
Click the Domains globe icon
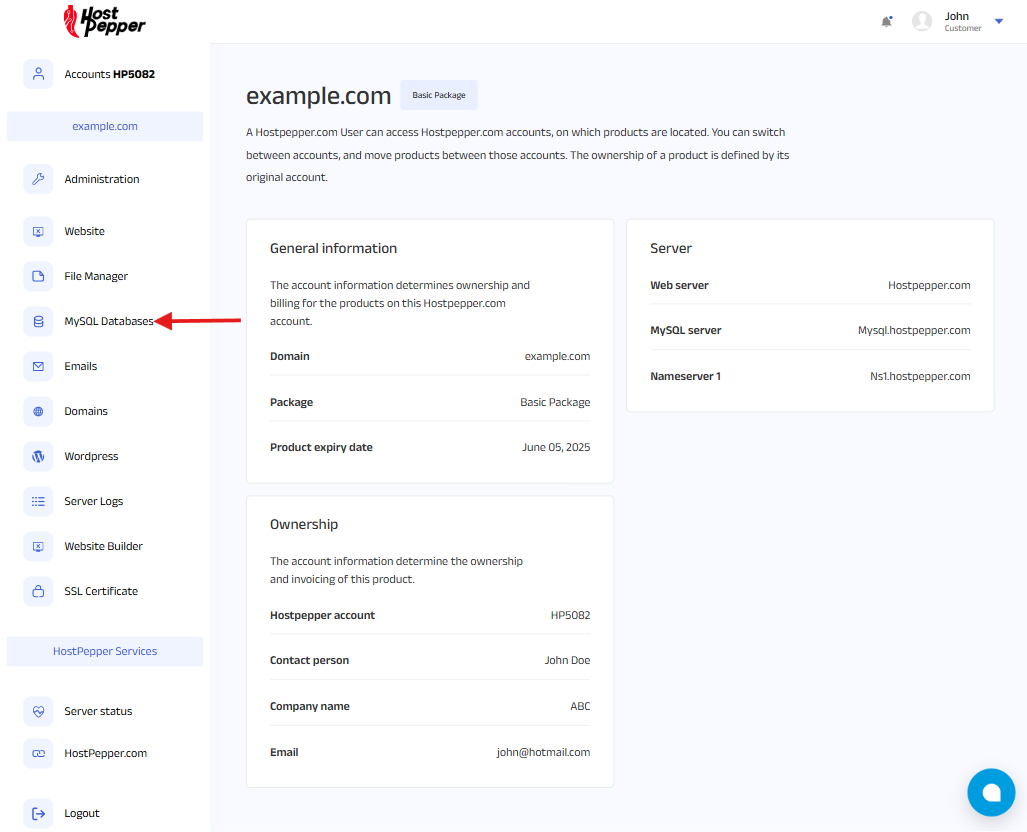[38, 411]
